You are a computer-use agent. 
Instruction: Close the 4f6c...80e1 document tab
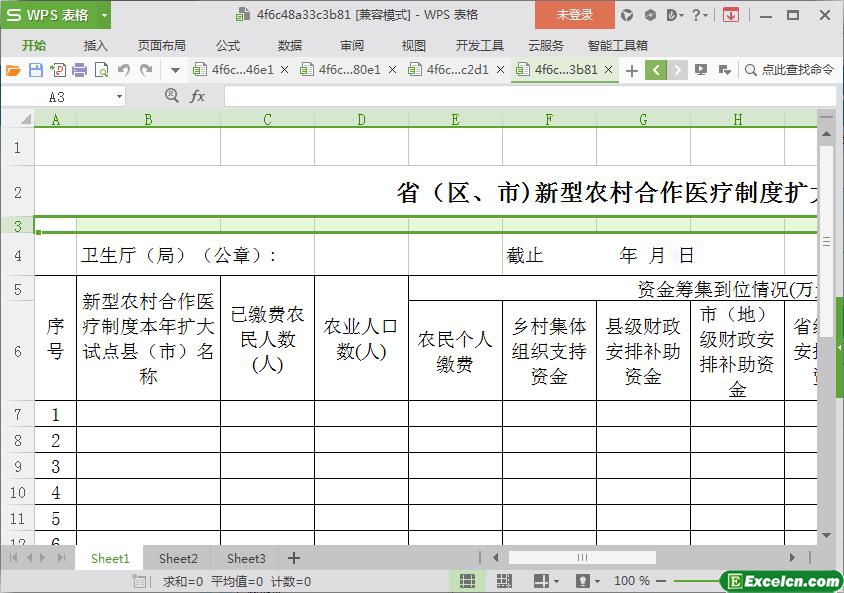[392, 70]
